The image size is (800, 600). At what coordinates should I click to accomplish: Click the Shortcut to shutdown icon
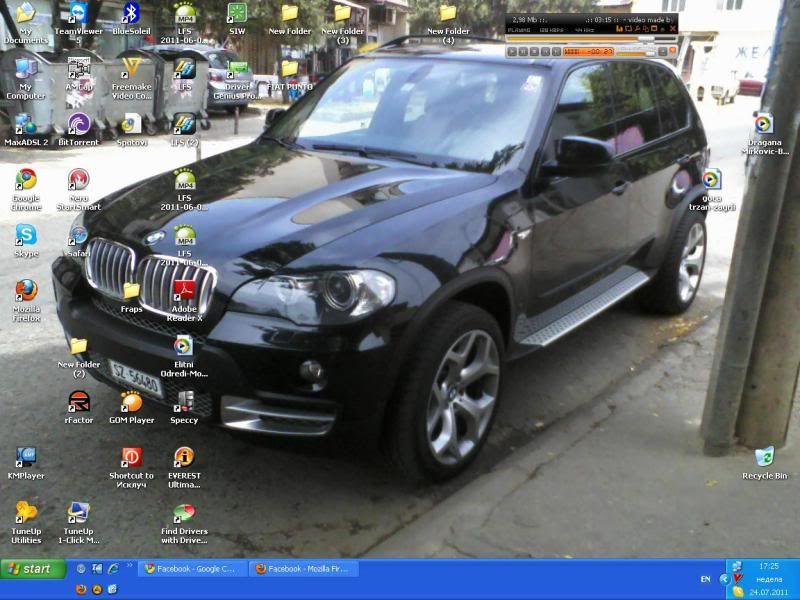coord(131,467)
